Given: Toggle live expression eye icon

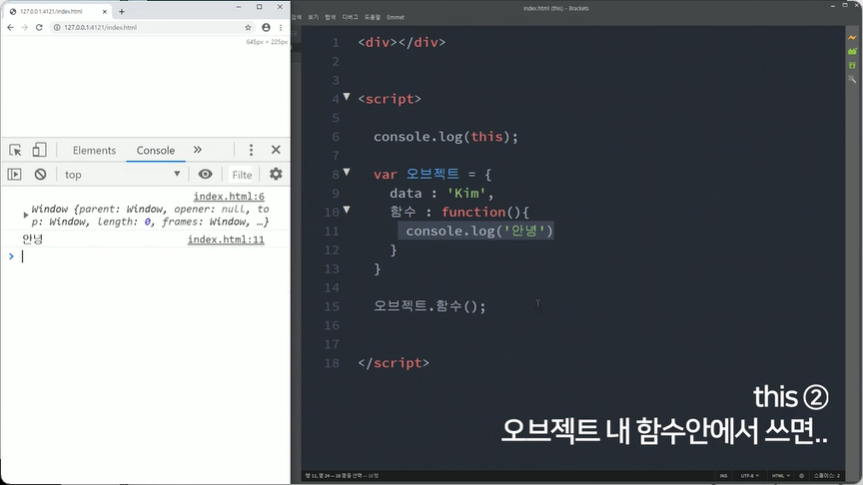Looking at the screenshot, I should pos(205,174).
